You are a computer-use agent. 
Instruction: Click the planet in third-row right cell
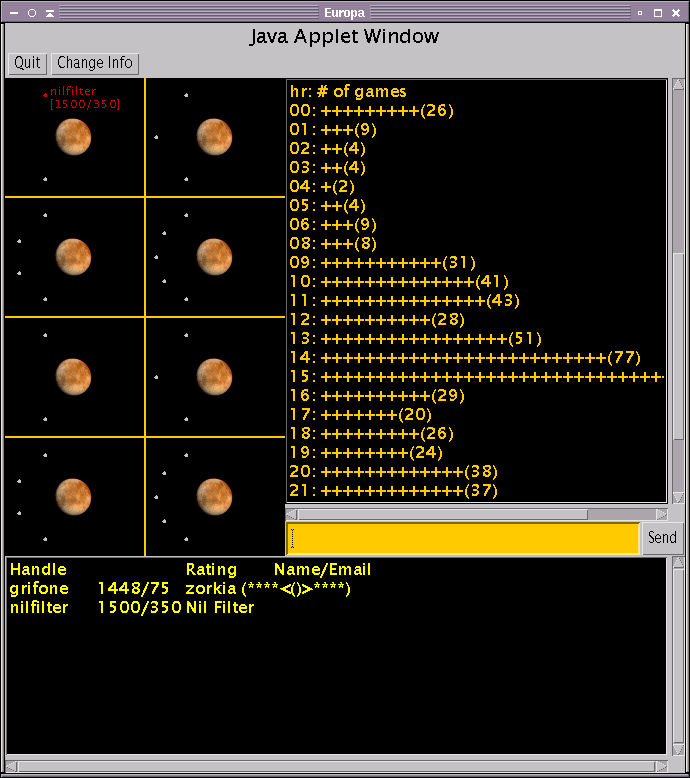coord(214,376)
